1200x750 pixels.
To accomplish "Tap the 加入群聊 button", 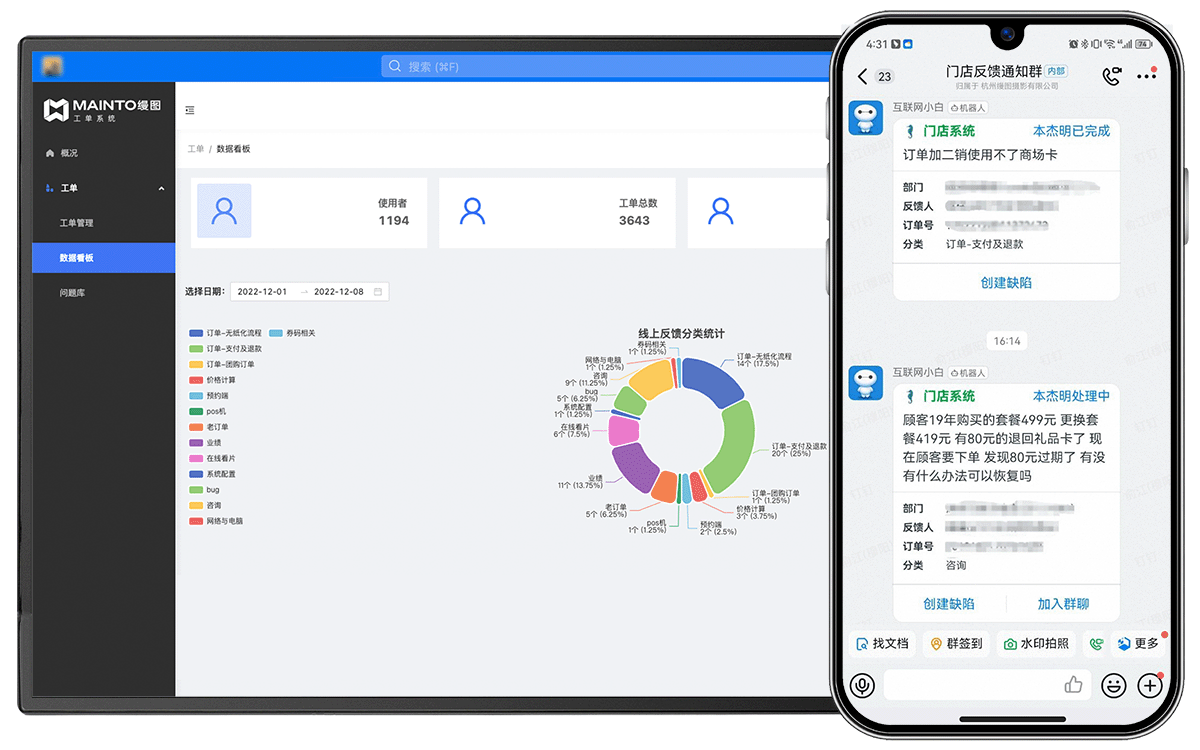I will point(1063,604).
